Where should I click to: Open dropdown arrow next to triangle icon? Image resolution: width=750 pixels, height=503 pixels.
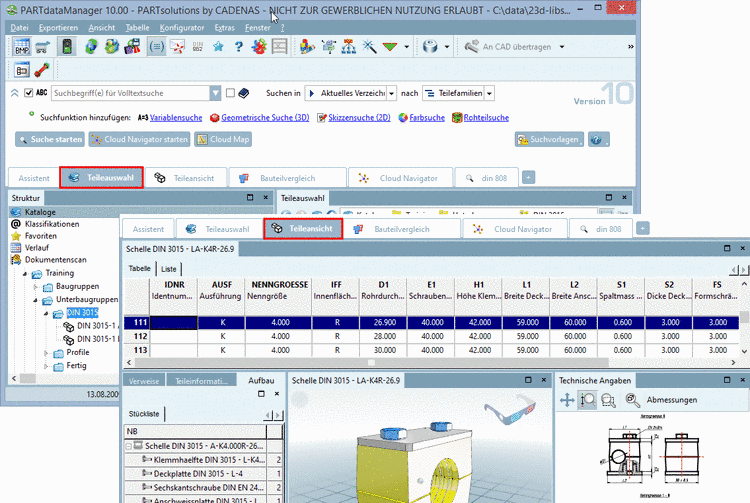(407, 47)
